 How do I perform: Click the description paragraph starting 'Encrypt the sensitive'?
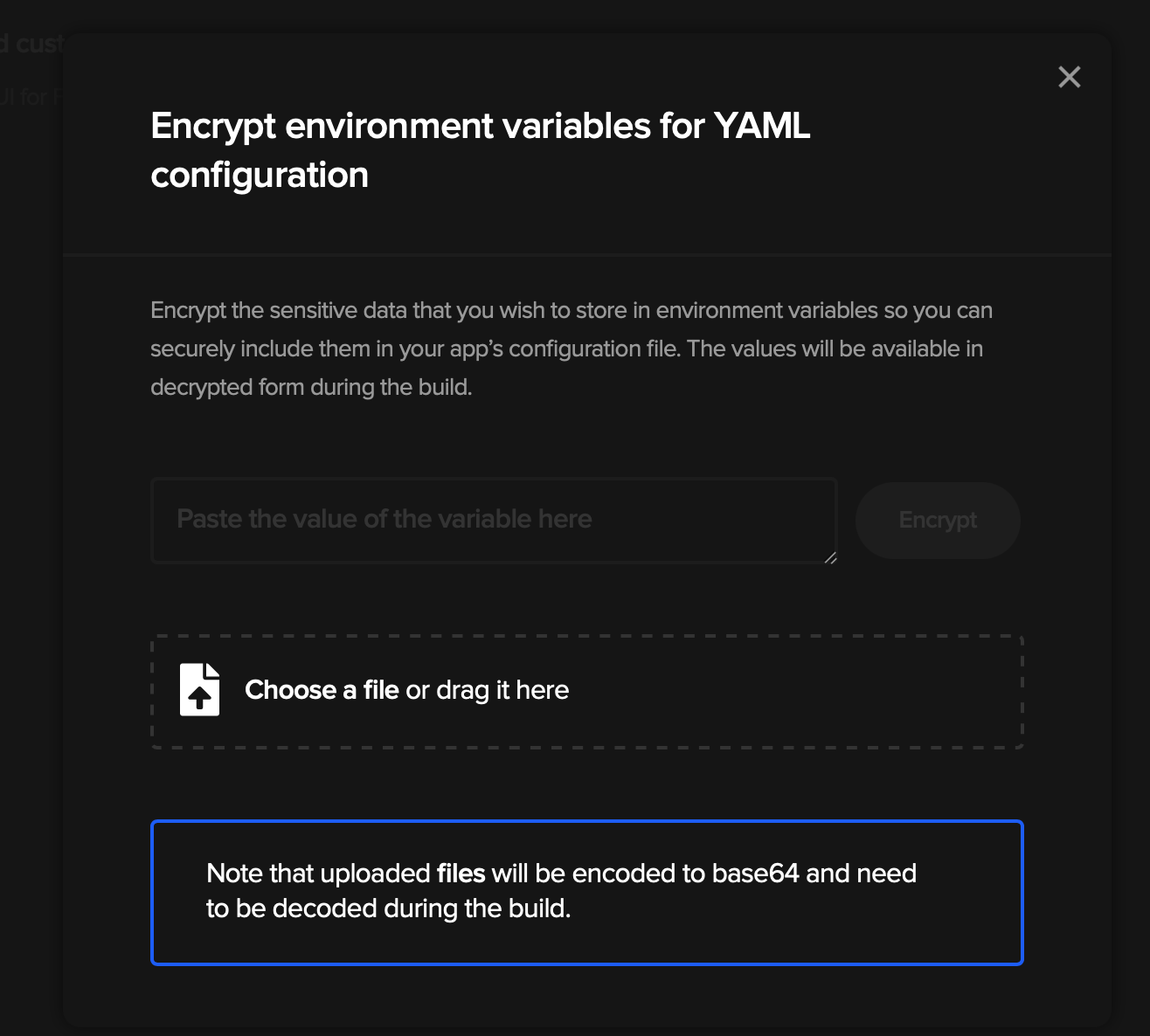(x=572, y=349)
